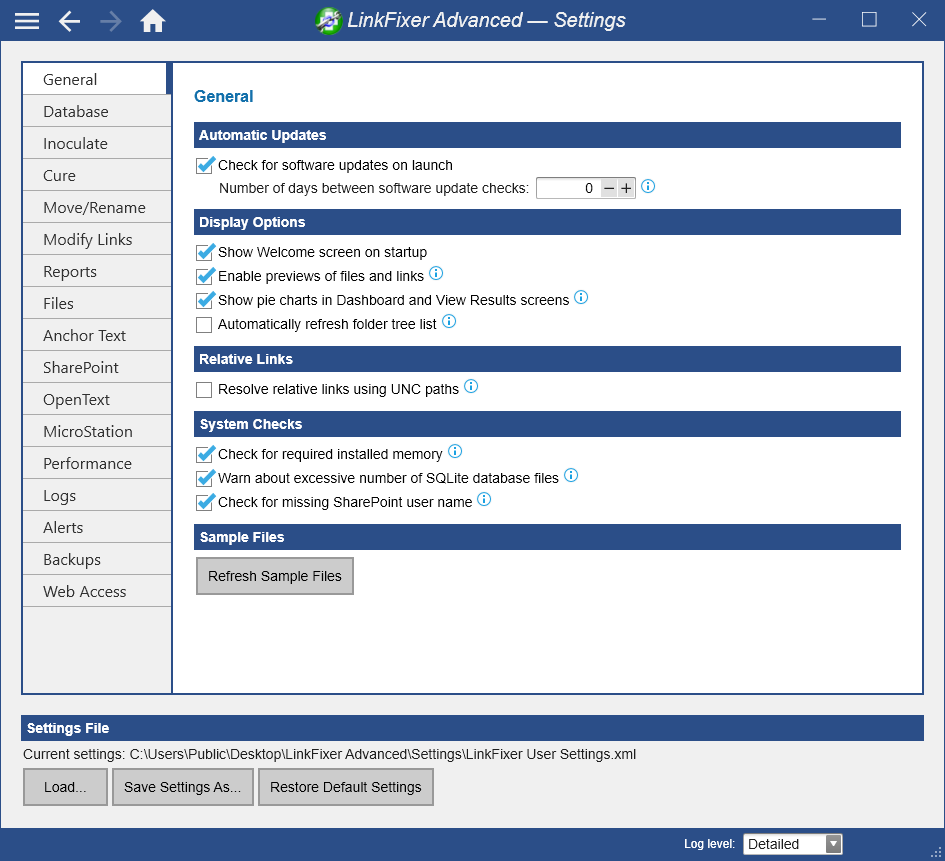The image size is (945, 861).
Task: Open the OpenText settings tab
Action: click(97, 399)
